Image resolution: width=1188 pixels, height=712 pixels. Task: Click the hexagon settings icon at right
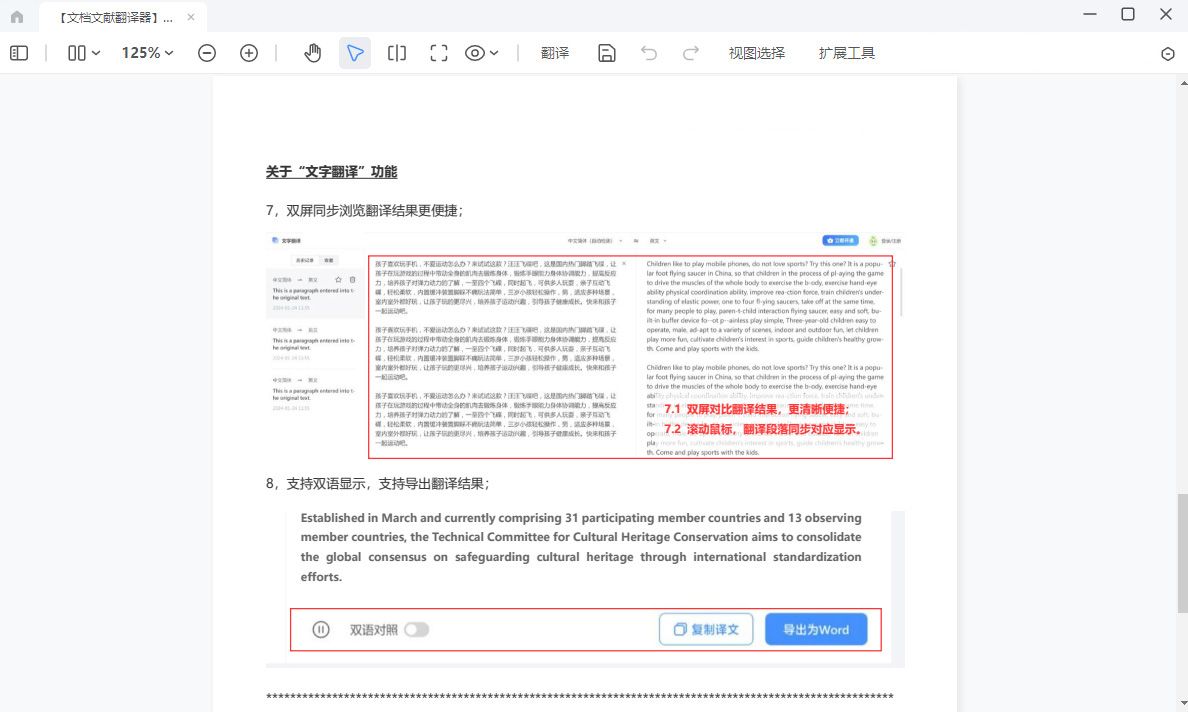click(x=1168, y=54)
